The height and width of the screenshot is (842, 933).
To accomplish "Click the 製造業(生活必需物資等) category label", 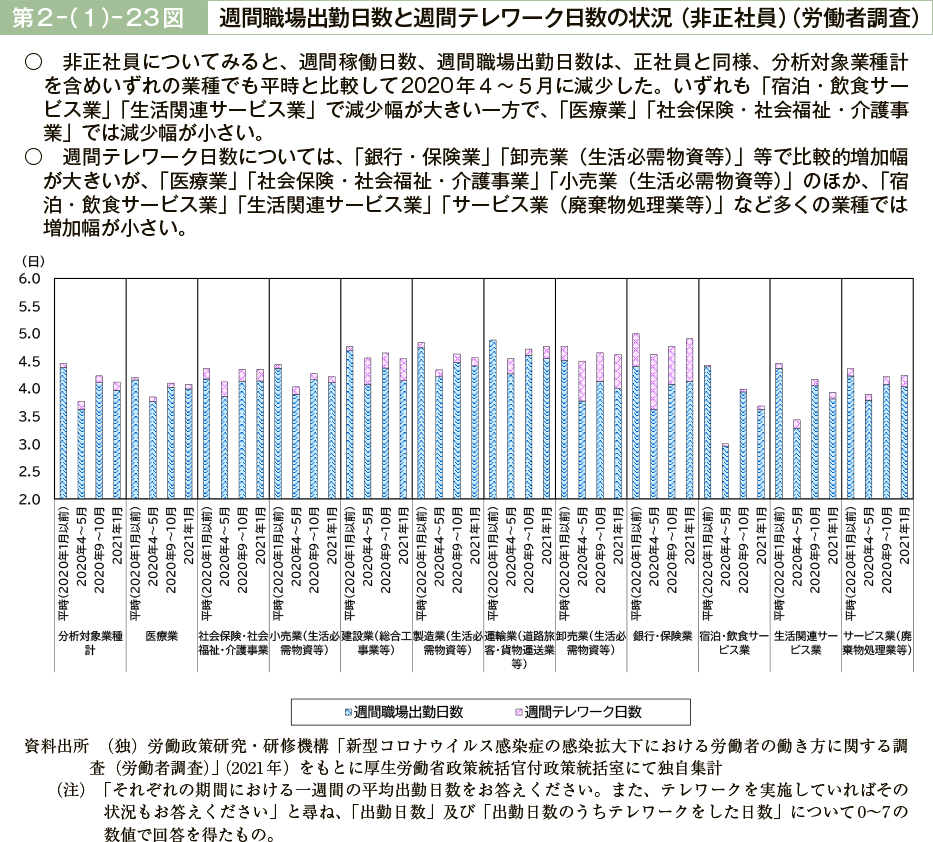I will [448, 642].
